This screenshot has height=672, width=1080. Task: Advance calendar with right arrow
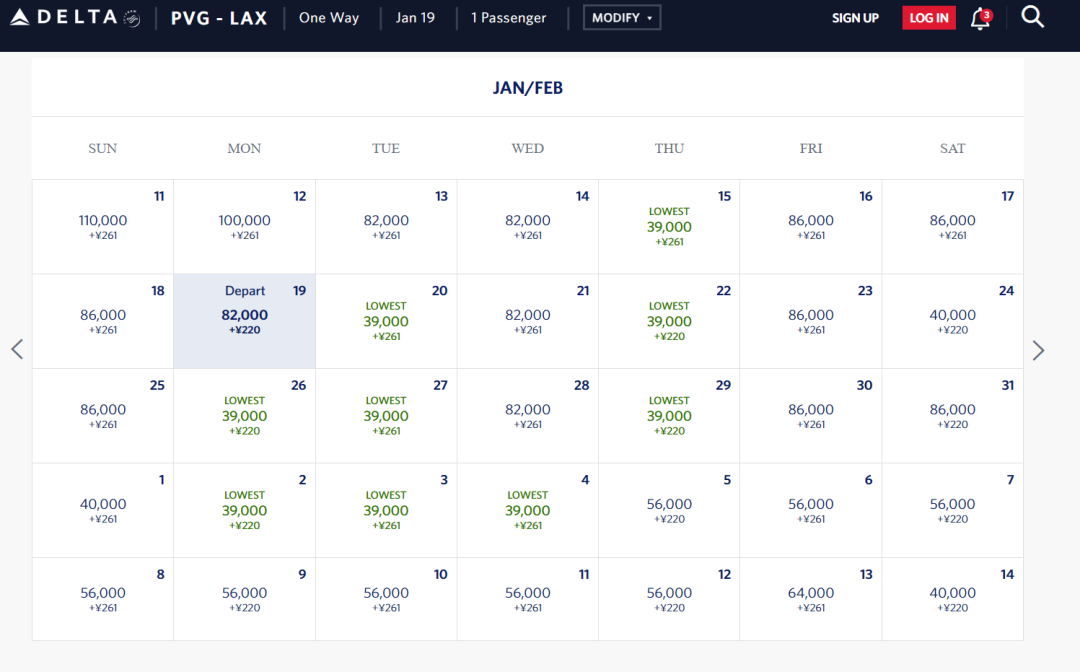1038,350
